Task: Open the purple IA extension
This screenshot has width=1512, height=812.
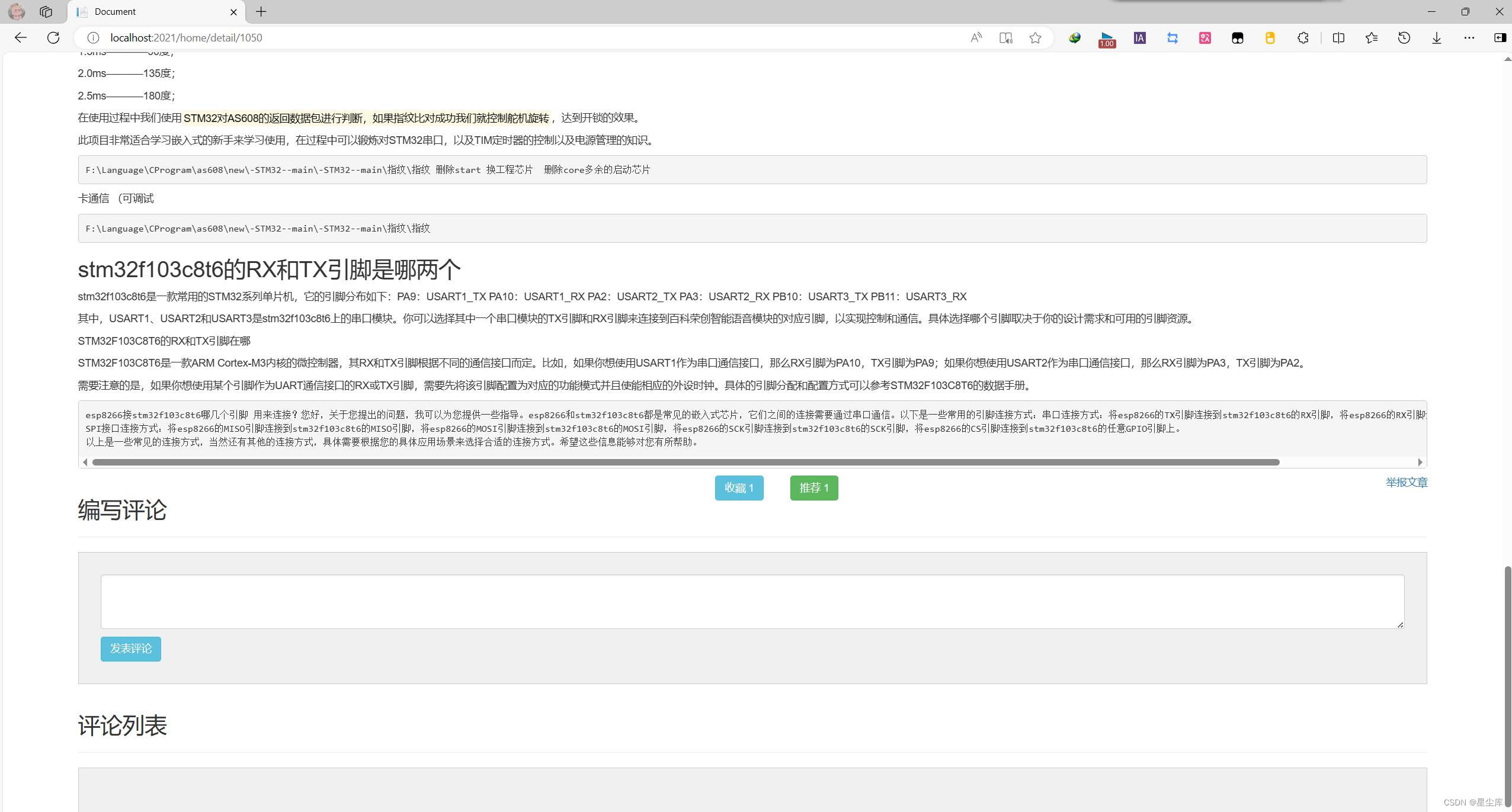Action: 1139,38
